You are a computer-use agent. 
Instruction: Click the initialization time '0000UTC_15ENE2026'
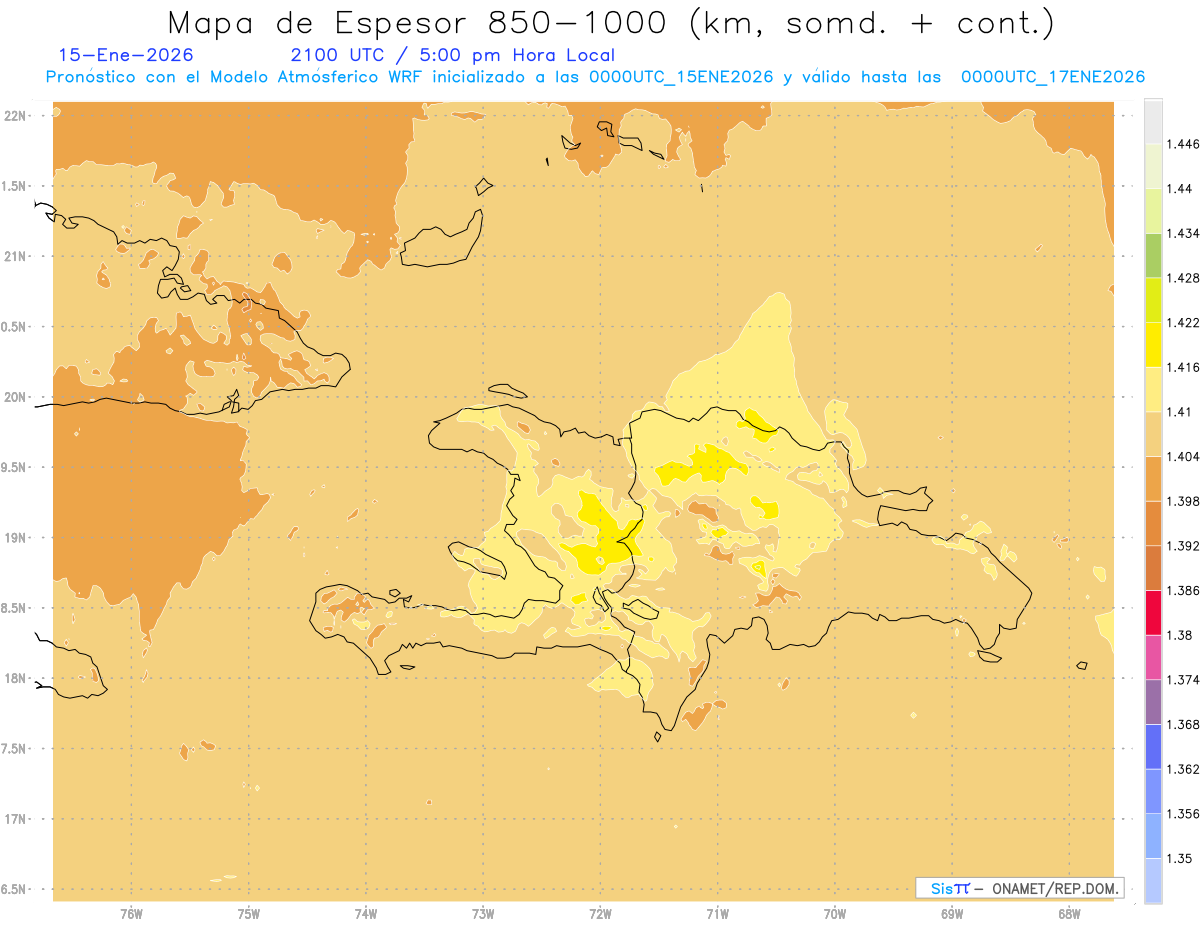click(681, 77)
